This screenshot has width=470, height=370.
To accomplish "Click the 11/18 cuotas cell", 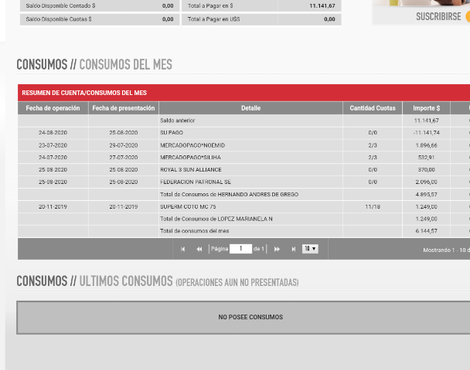I will coord(372,207).
